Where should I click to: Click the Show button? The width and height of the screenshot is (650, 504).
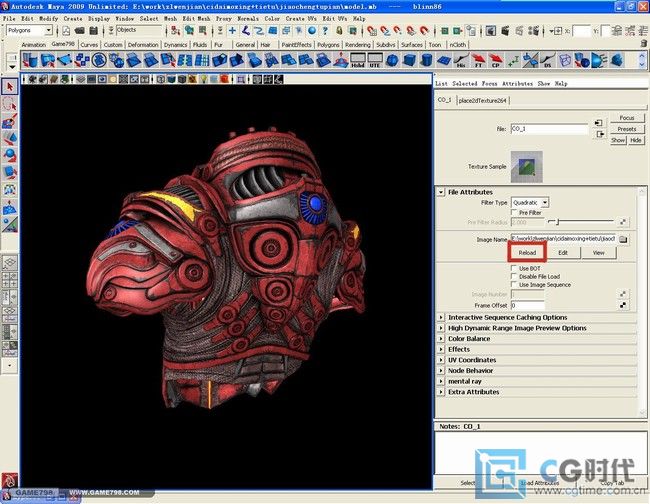[x=618, y=140]
